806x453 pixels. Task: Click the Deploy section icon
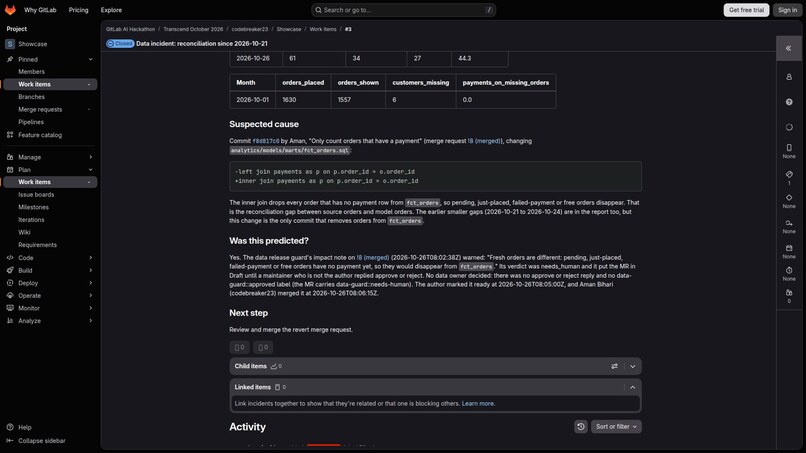10,283
